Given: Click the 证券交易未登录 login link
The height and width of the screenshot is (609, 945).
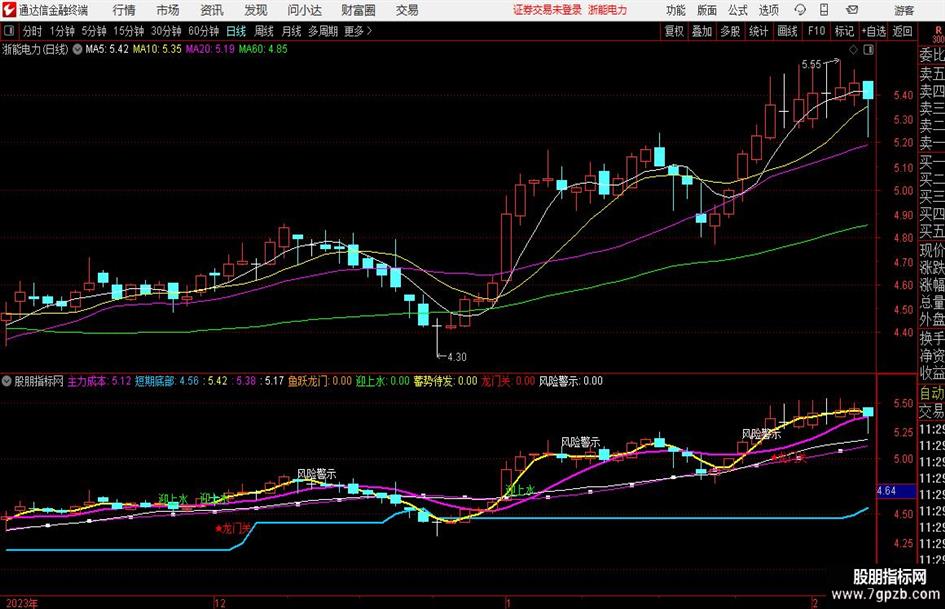Looking at the screenshot, I should point(547,10).
